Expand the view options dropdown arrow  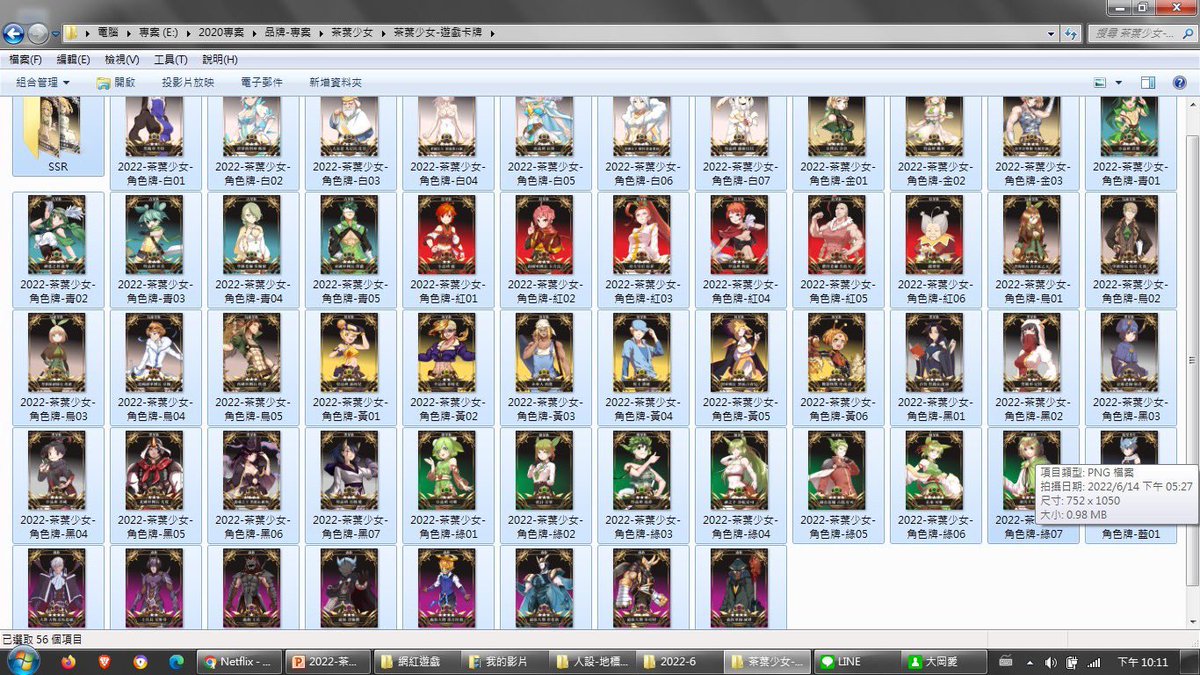coord(1118,82)
